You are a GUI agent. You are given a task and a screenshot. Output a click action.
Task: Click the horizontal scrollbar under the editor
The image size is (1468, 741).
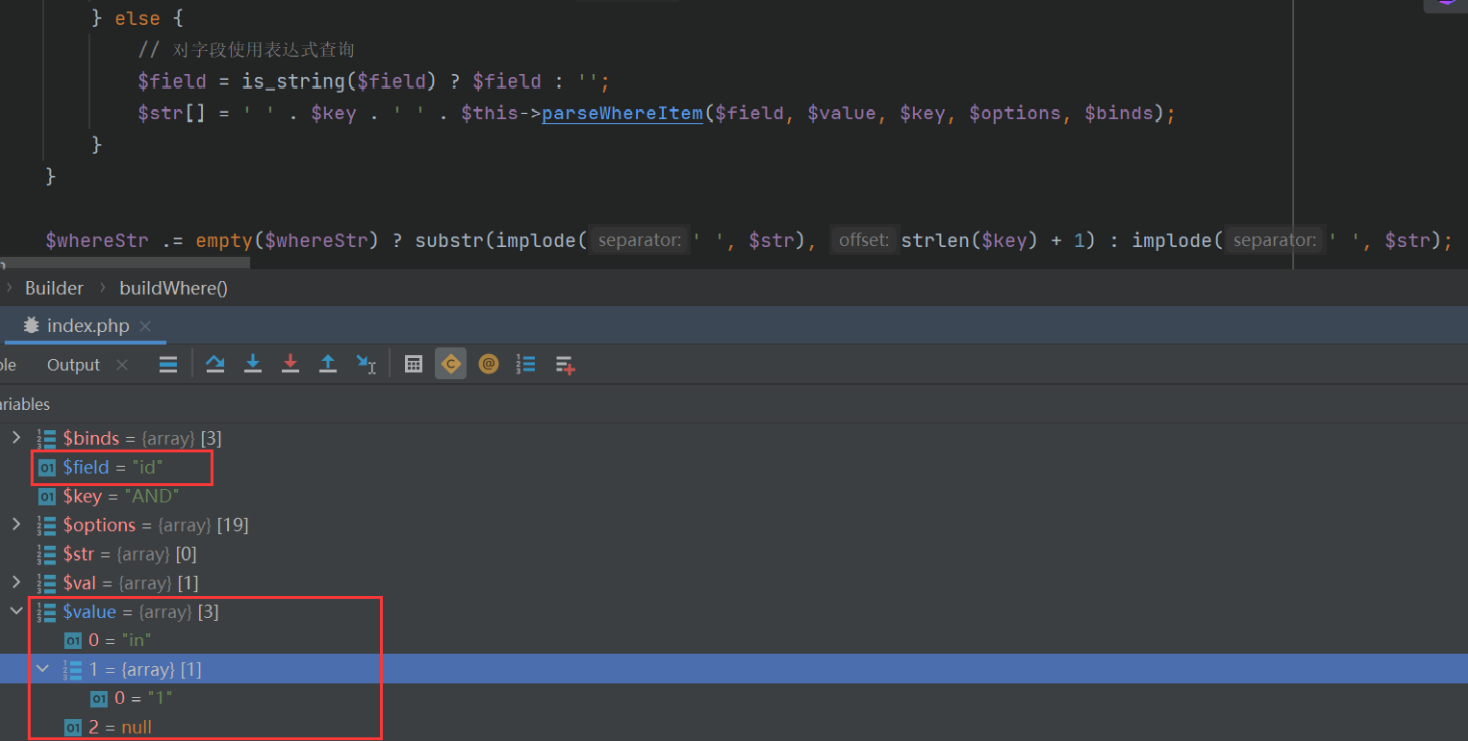125,263
